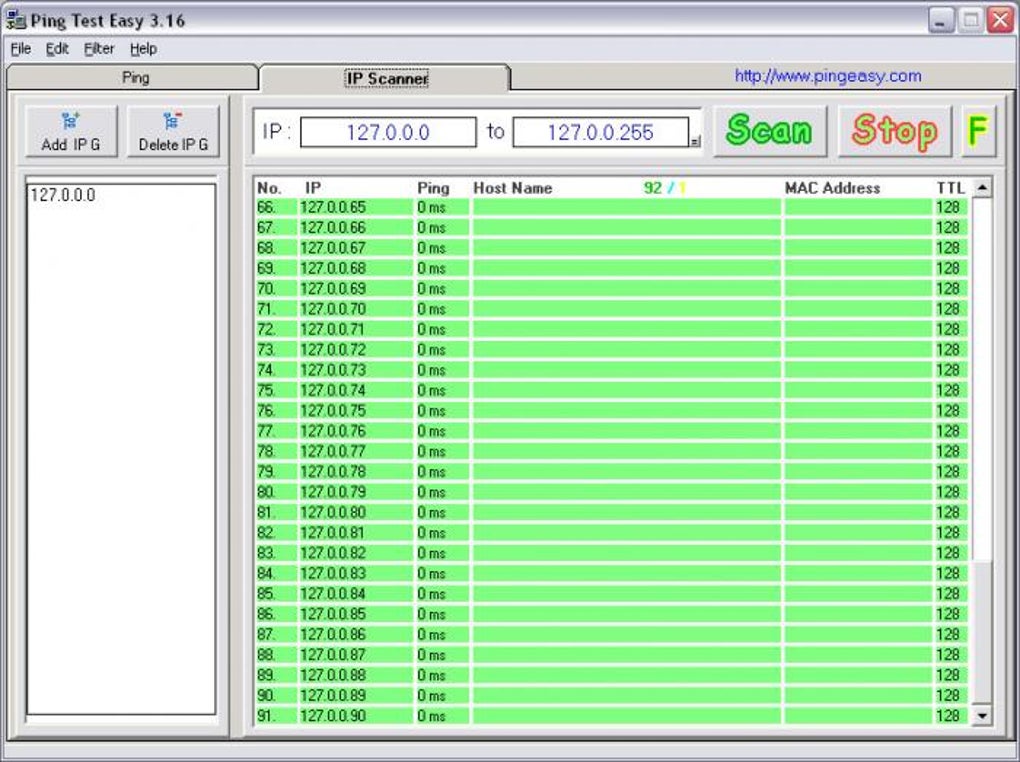The image size is (1020, 762).
Task: Click the end IP field showing 127.0.0.255
Action: pyautogui.click(x=600, y=132)
